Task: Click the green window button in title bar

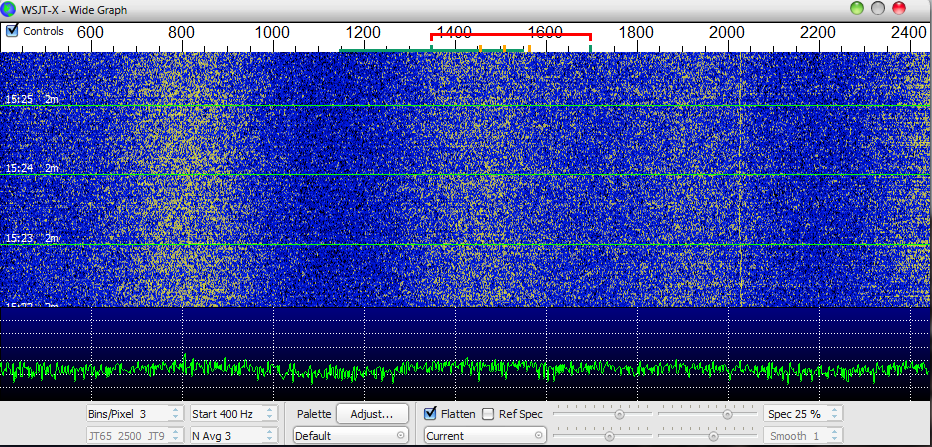Action: [858, 8]
